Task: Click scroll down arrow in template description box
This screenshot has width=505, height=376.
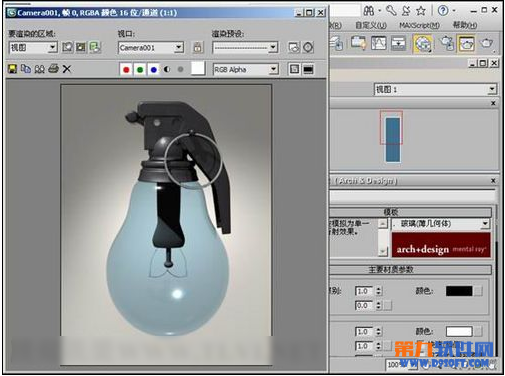Action: [383, 251]
